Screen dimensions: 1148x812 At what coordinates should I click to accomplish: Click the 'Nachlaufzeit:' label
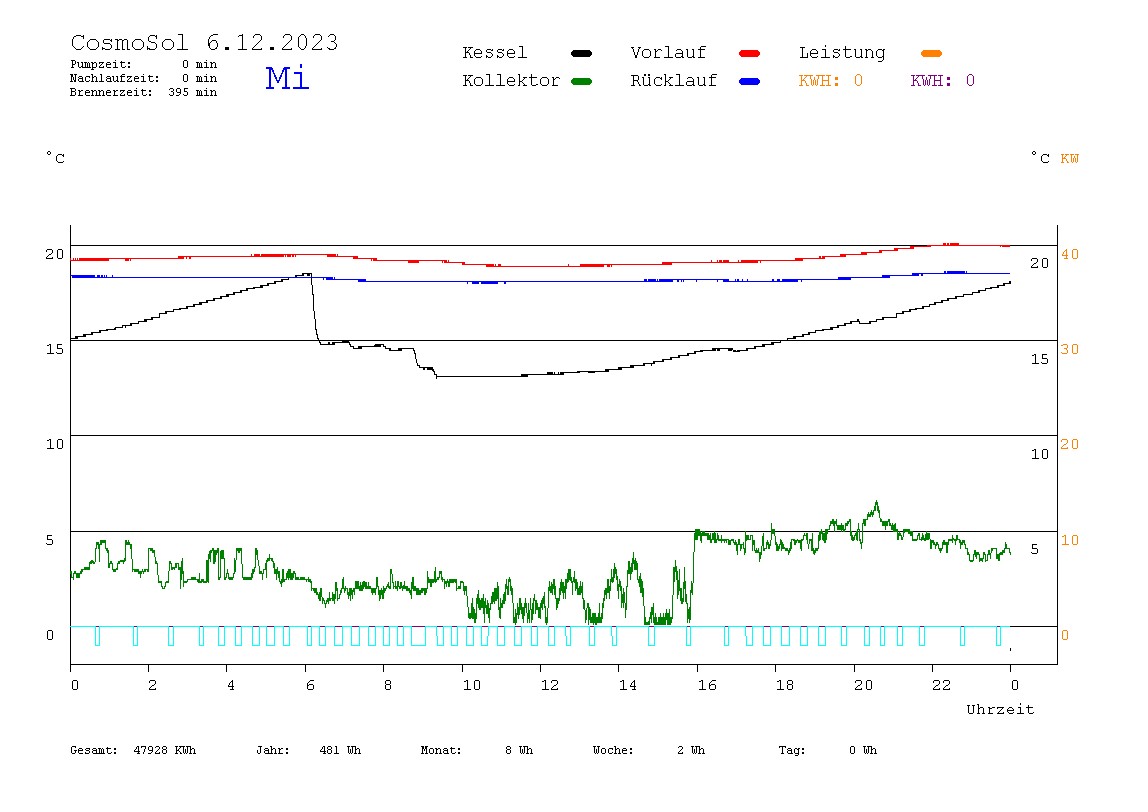tap(114, 78)
